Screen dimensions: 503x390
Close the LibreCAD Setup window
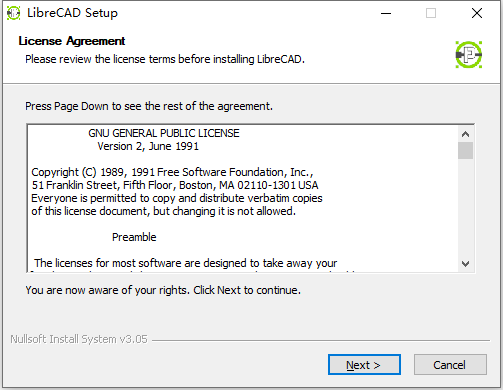point(477,13)
